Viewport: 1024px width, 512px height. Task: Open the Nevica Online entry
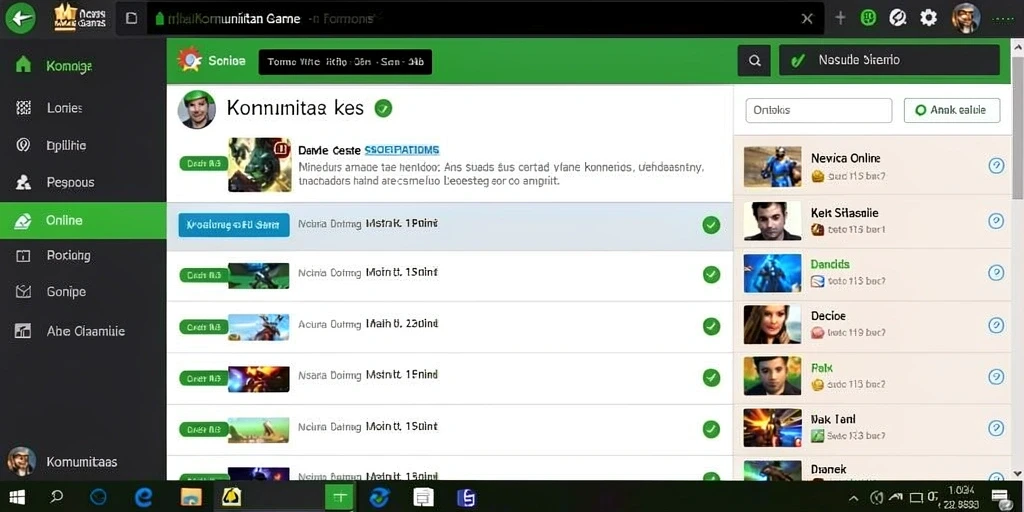point(872,167)
